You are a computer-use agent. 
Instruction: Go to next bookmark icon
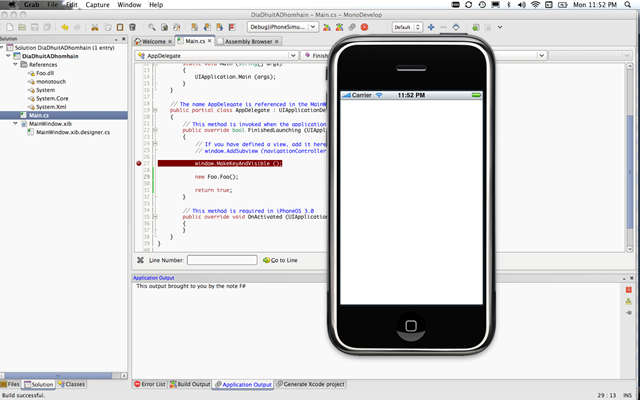pyautogui.click(x=220, y=27)
